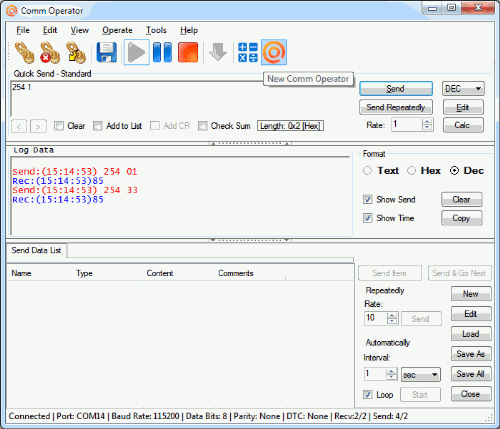Increase the Quick Send Rate spinner up arrow
Viewport: 500px width, 429px height.
[x=427, y=122]
